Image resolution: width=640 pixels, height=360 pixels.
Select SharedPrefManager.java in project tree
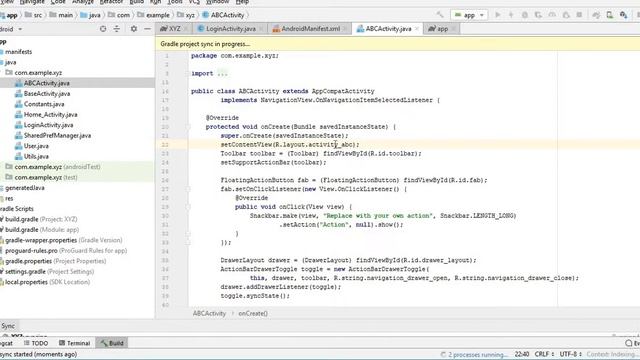tap(57, 136)
